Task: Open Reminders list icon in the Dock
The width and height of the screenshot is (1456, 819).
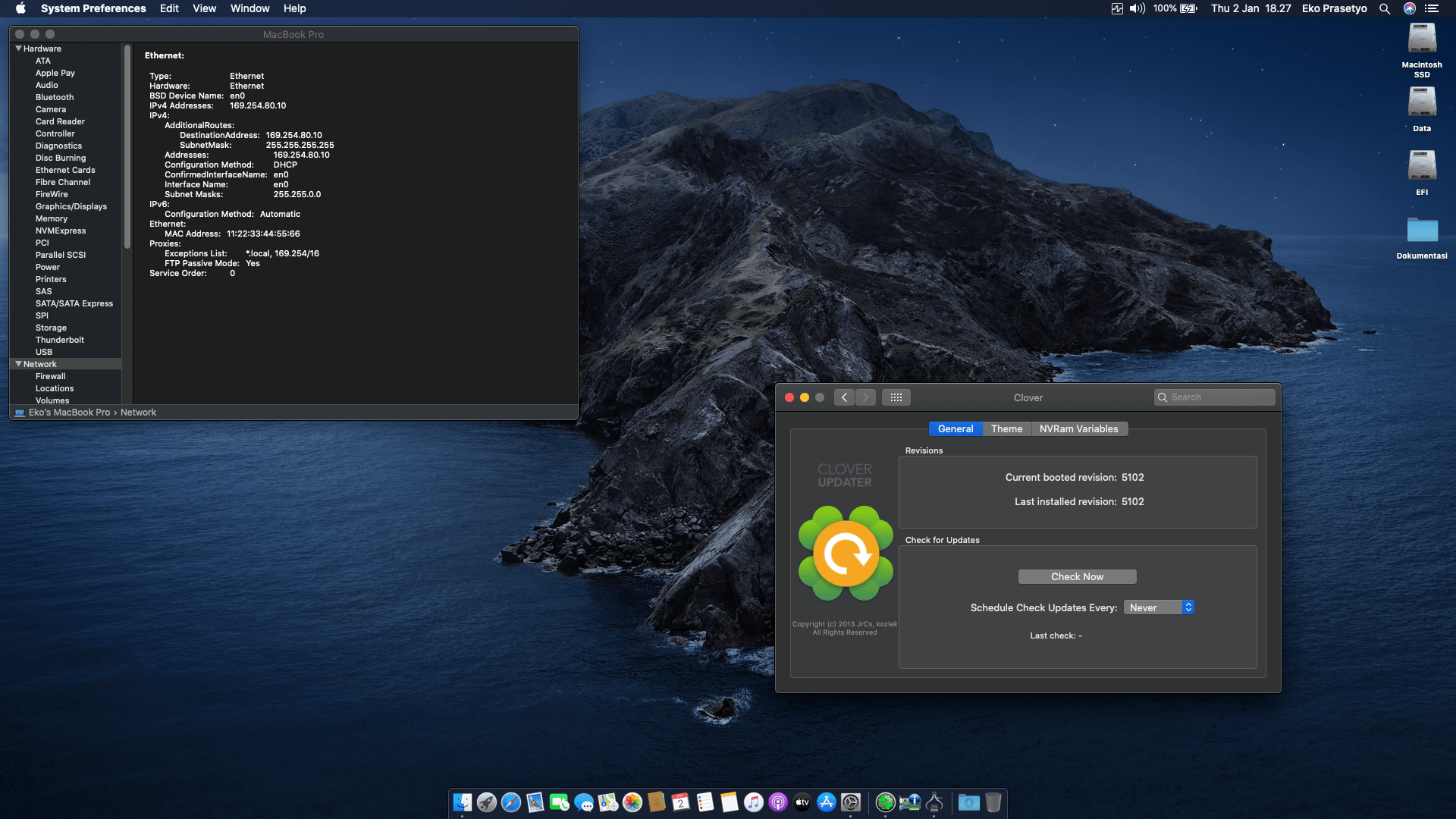Action: pos(705,802)
